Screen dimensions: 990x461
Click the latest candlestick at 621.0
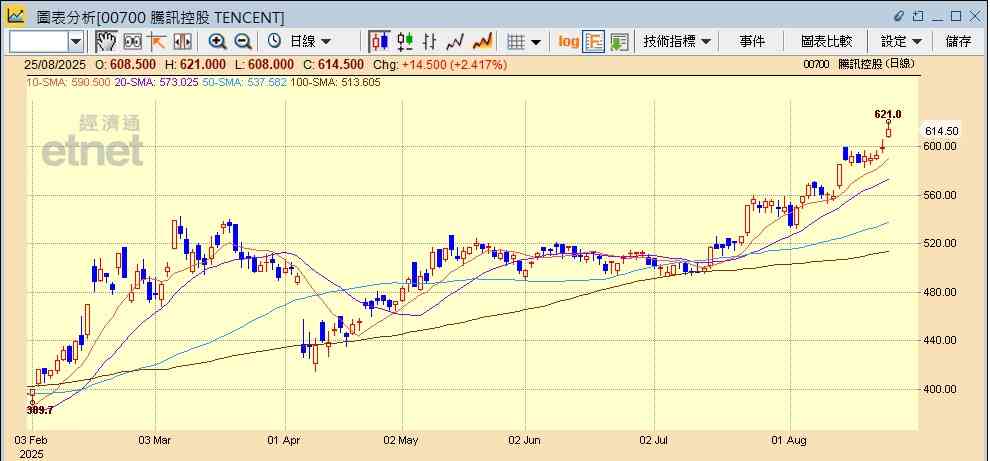point(888,129)
